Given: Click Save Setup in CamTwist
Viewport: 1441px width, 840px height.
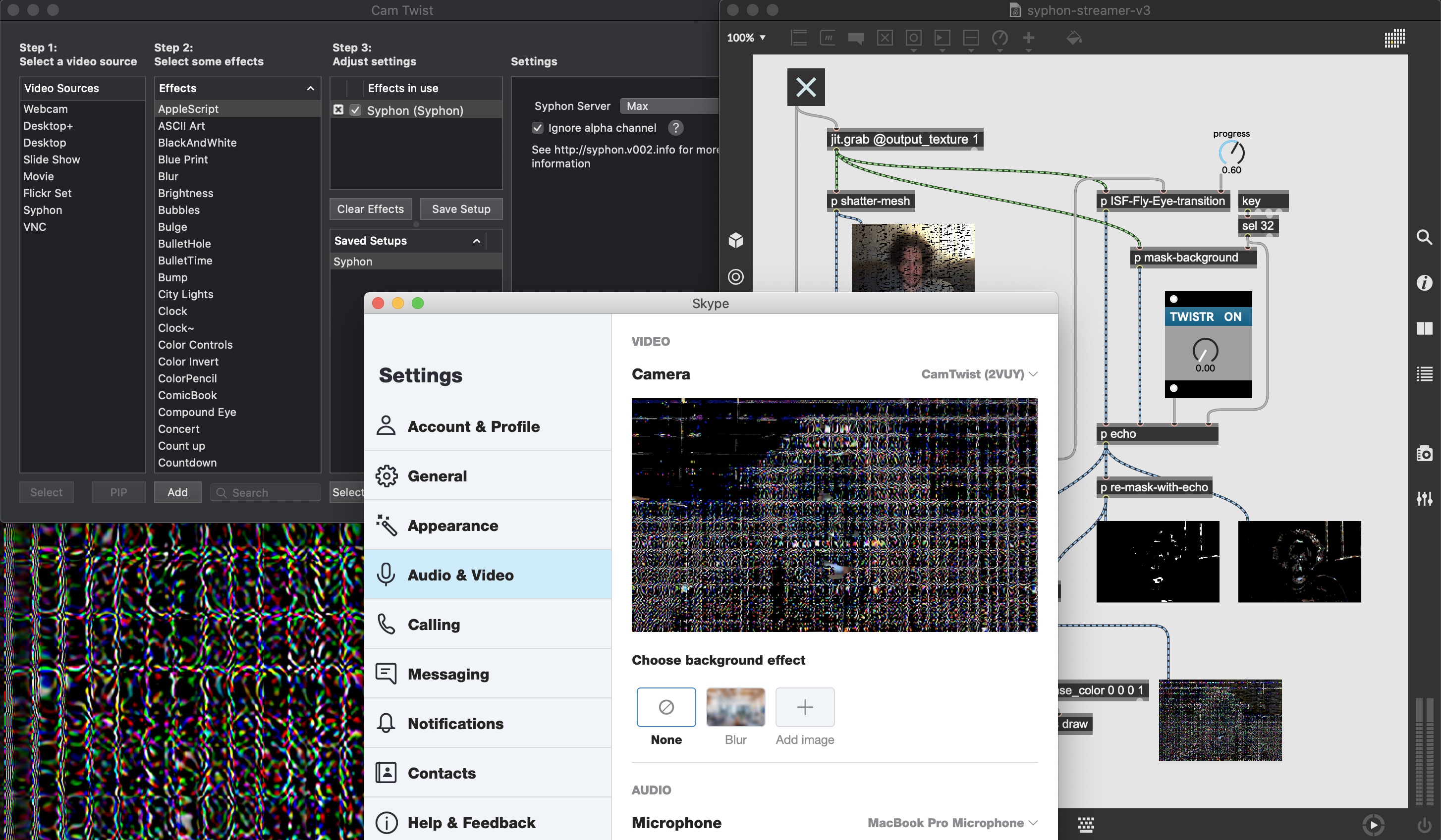Looking at the screenshot, I should pyautogui.click(x=461, y=209).
